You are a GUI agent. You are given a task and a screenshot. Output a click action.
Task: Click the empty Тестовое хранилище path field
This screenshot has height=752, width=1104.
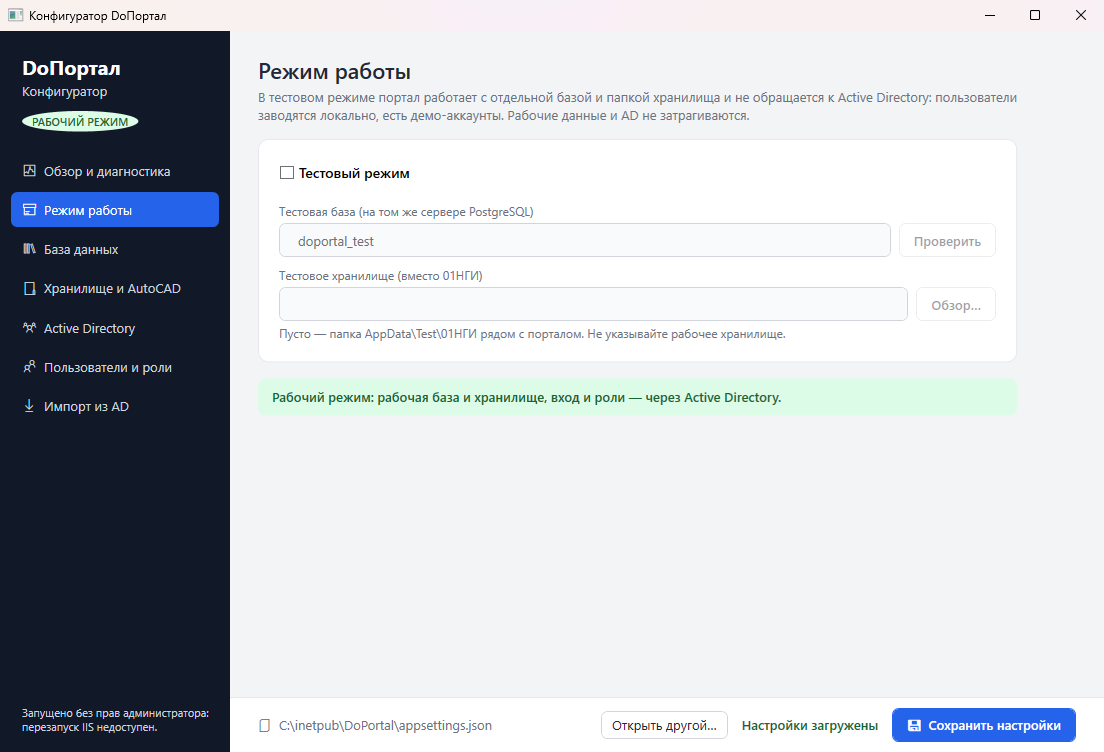tap(594, 304)
